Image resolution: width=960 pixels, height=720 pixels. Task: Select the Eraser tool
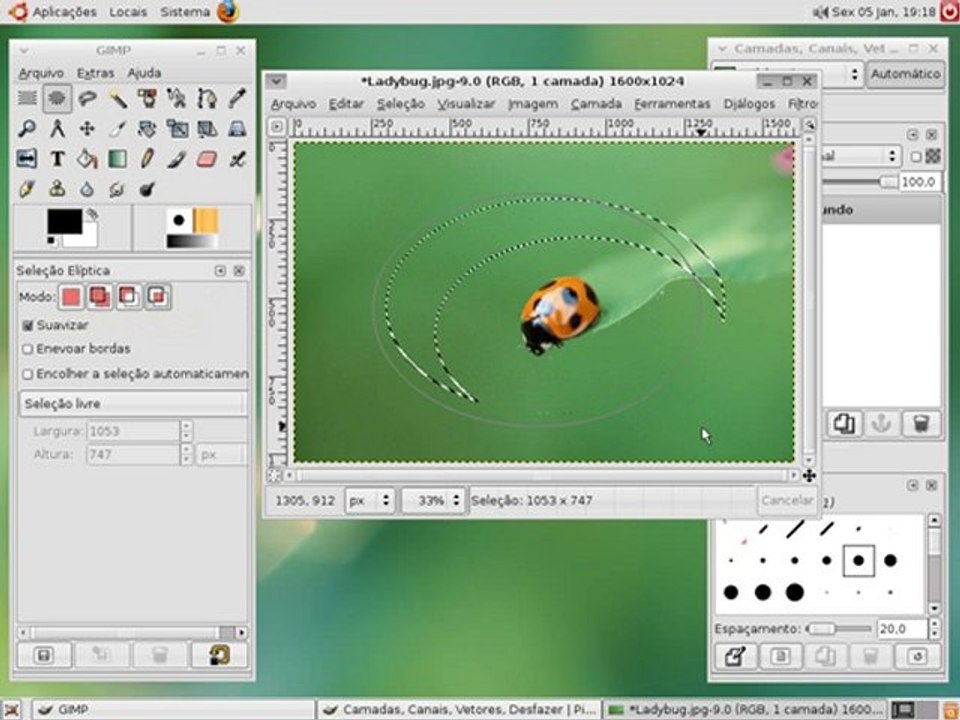pyautogui.click(x=207, y=159)
